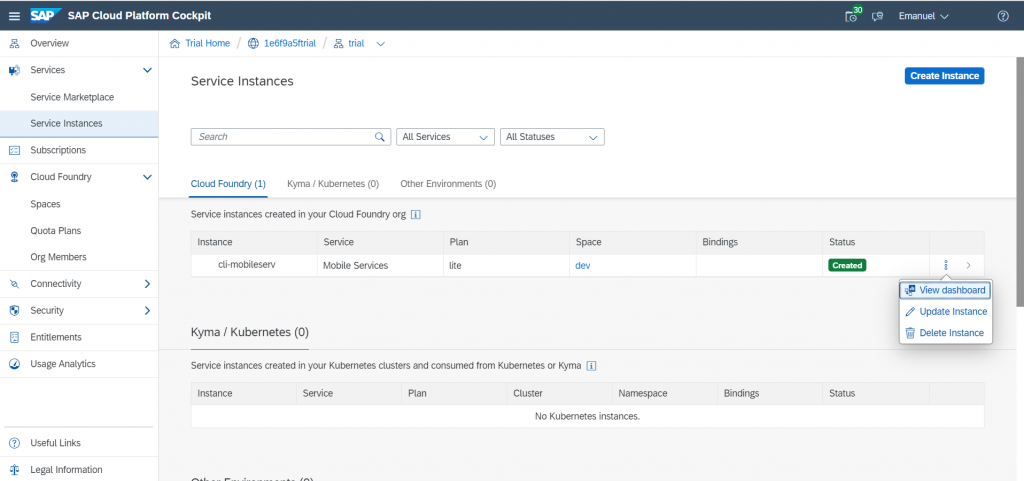This screenshot has width=1024, height=481.
Task: Open cli-mobileserv details via row arrow
Action: click(968, 266)
